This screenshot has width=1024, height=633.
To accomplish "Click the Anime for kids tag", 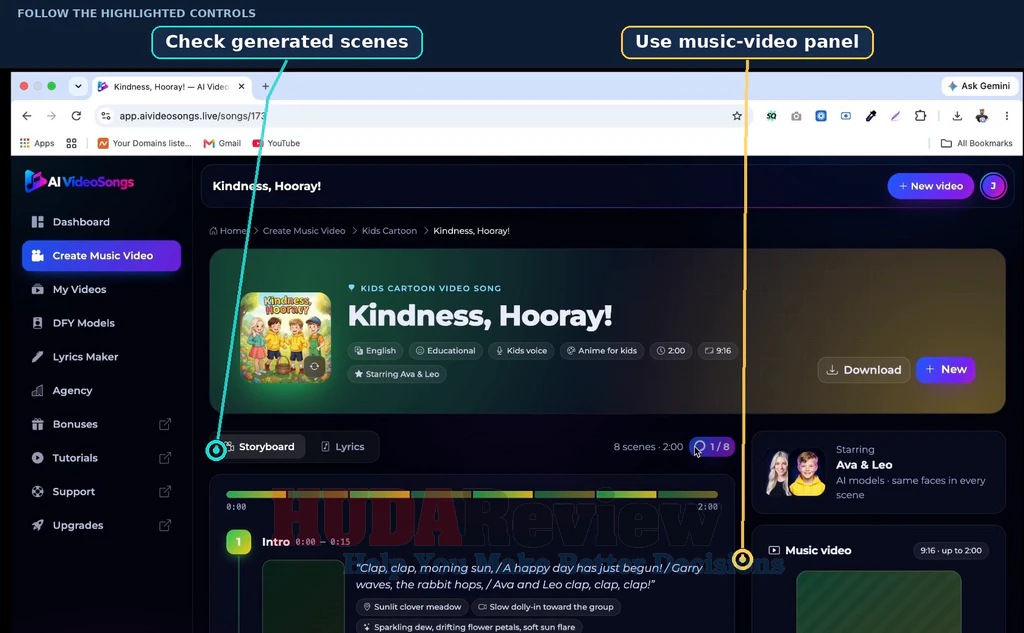I will [601, 351].
